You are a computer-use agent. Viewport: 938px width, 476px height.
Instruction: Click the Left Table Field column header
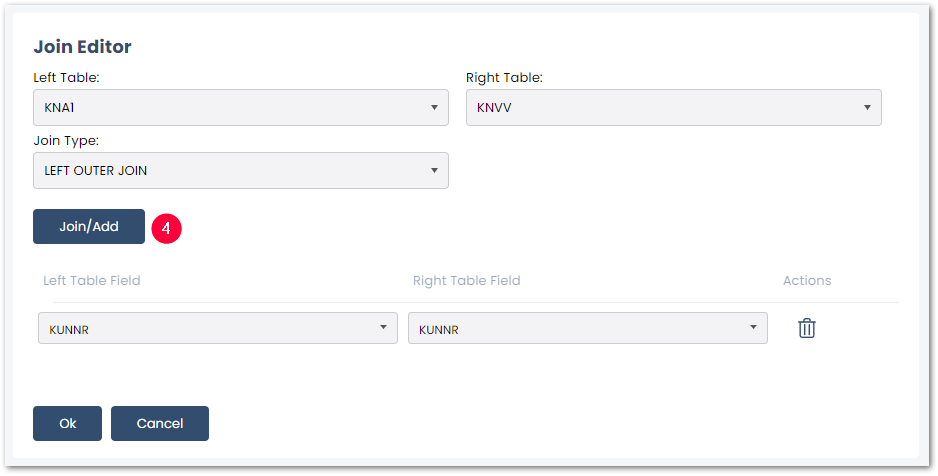coord(92,280)
